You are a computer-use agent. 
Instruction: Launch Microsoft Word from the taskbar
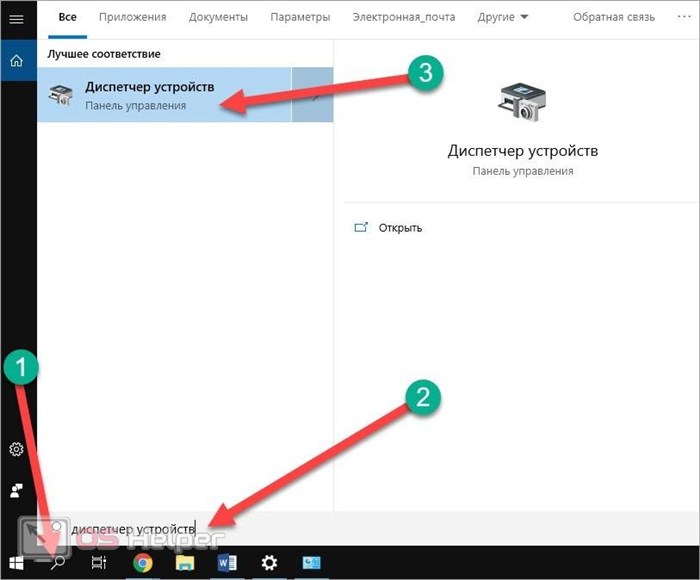pyautogui.click(x=227, y=563)
